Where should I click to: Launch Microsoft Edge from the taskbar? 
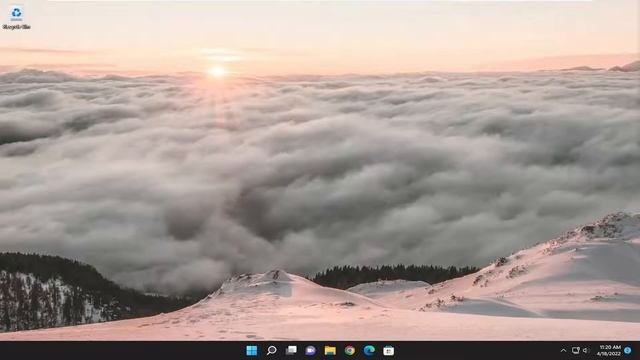click(369, 350)
